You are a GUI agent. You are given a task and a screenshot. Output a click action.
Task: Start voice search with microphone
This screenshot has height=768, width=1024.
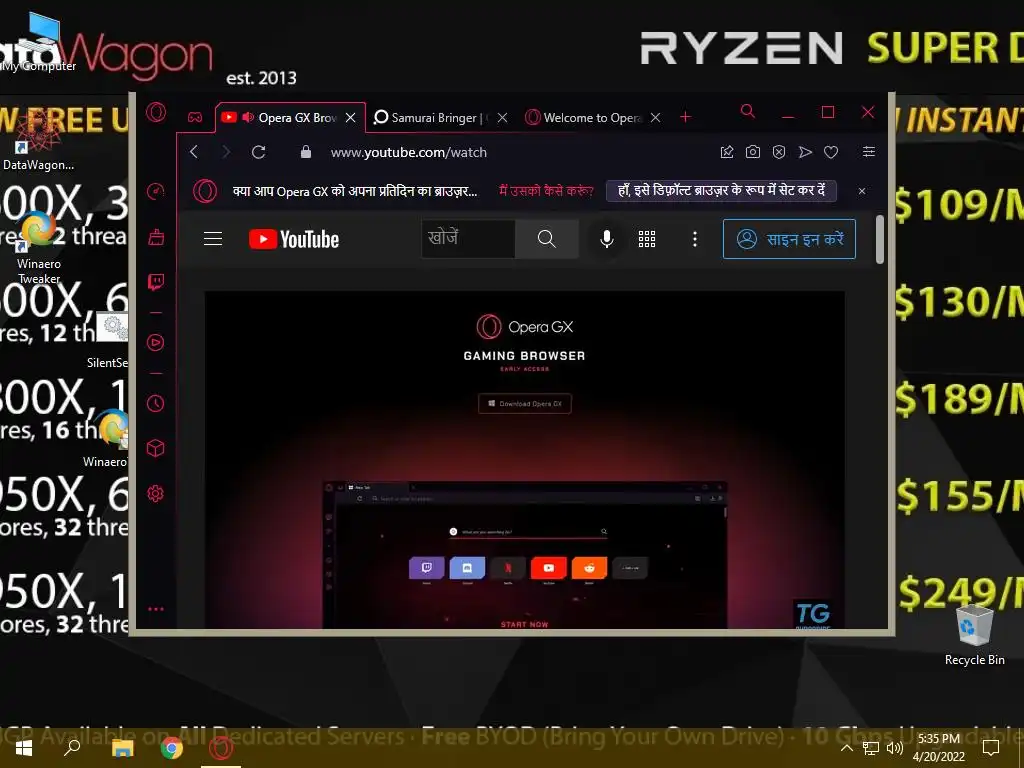pos(607,239)
